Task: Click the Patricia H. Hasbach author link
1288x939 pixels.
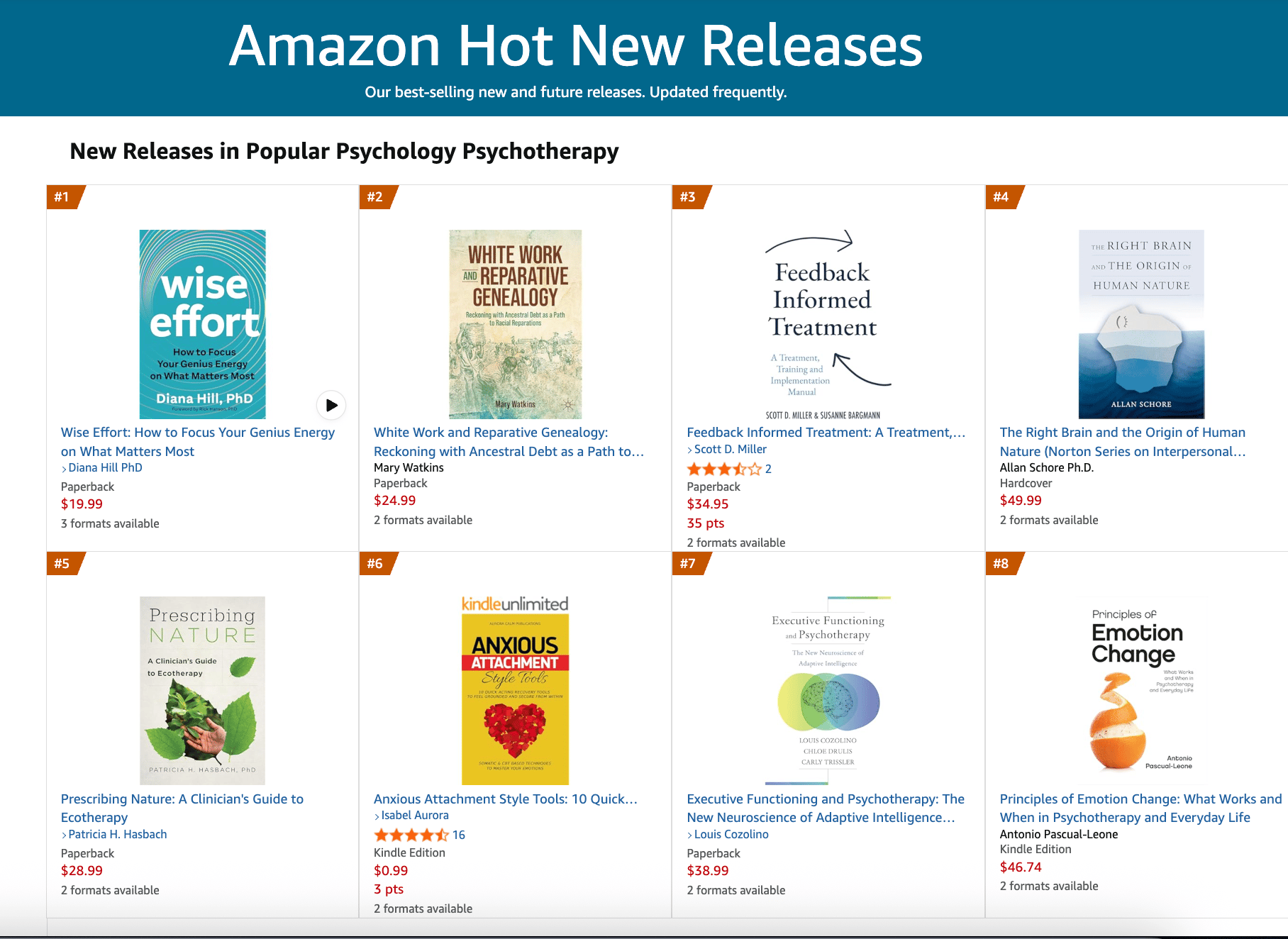Action: pos(118,835)
